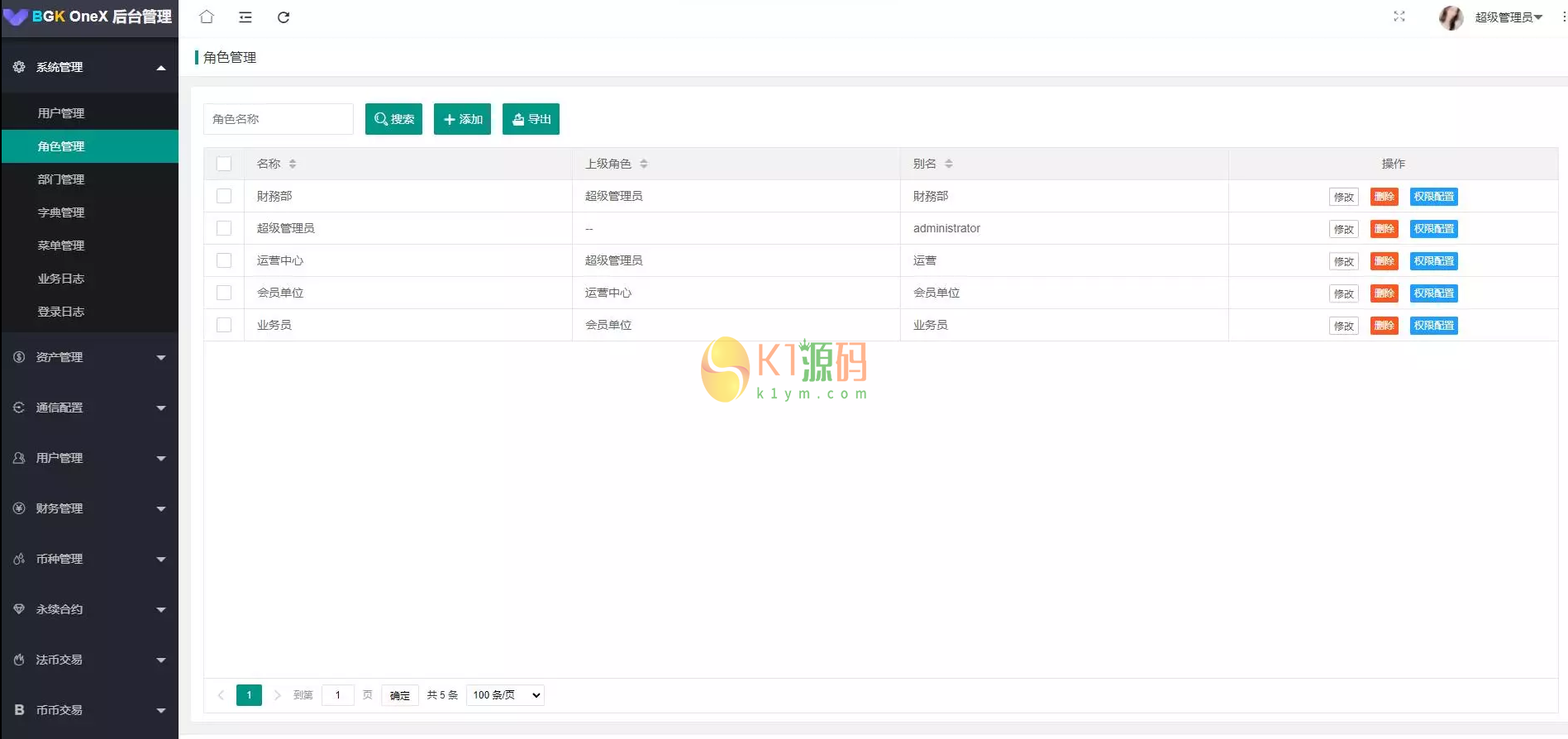
Task: Focus the go-to page number field
Action: click(x=338, y=695)
